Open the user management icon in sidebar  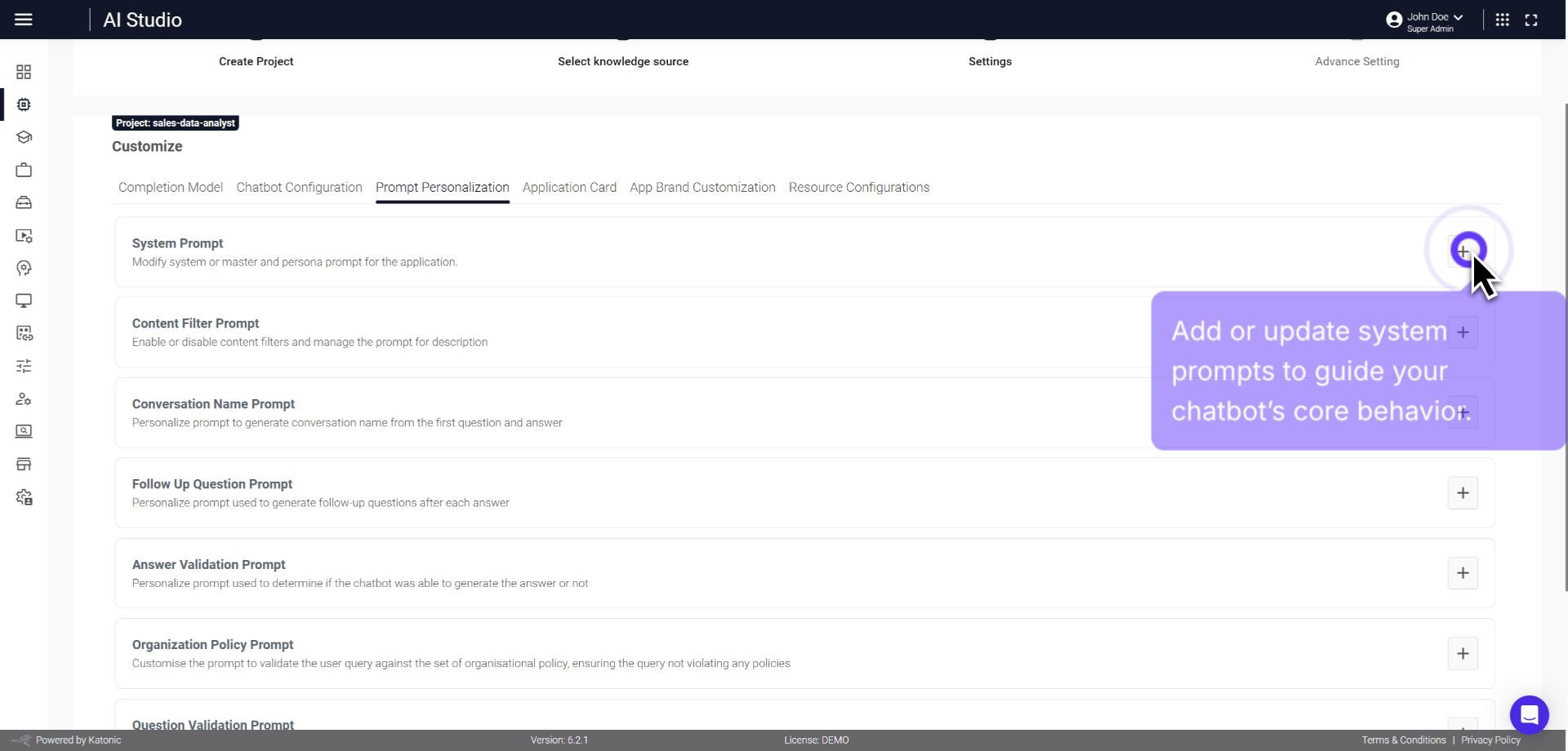[24, 398]
